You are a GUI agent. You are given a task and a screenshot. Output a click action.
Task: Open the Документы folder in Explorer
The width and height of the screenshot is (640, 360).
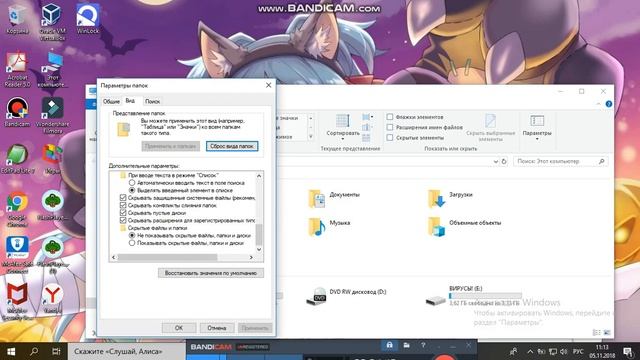[x=335, y=198]
